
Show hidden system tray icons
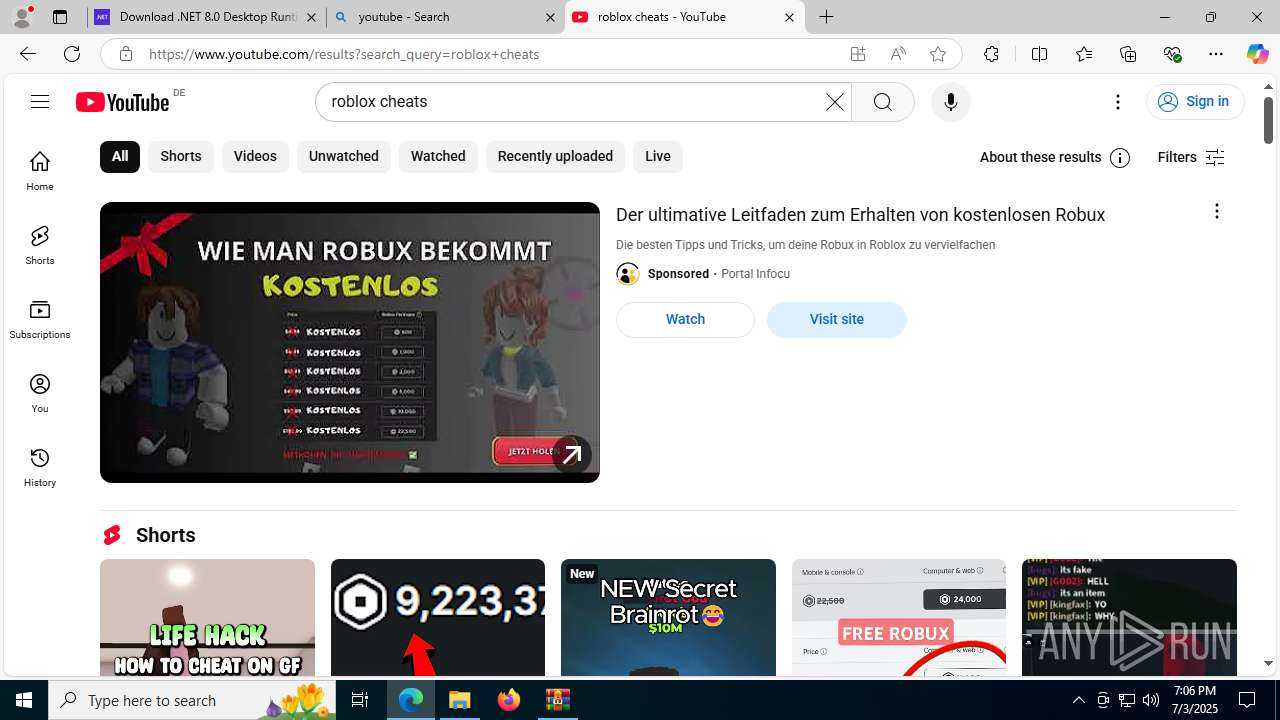[x=1078, y=700]
